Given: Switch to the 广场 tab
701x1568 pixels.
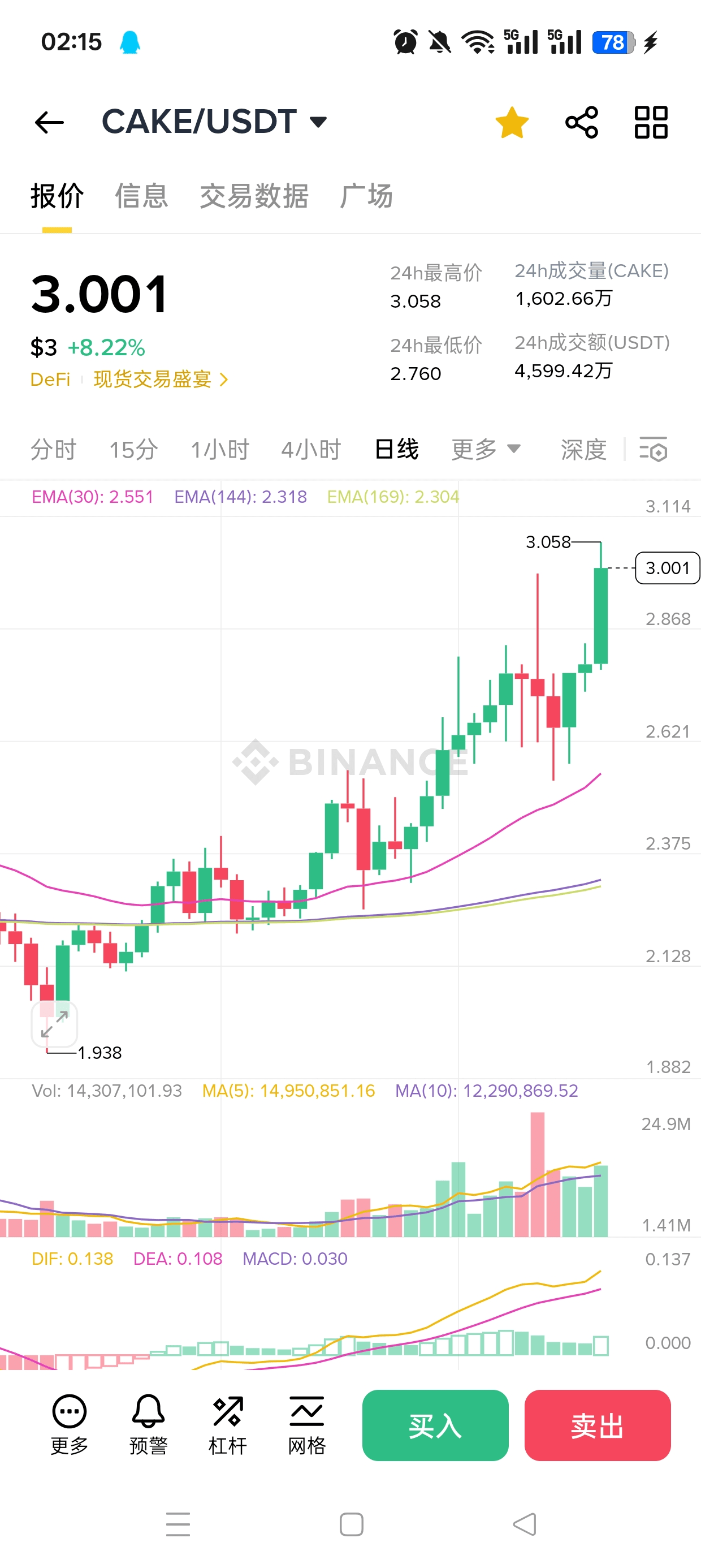Looking at the screenshot, I should tap(366, 196).
